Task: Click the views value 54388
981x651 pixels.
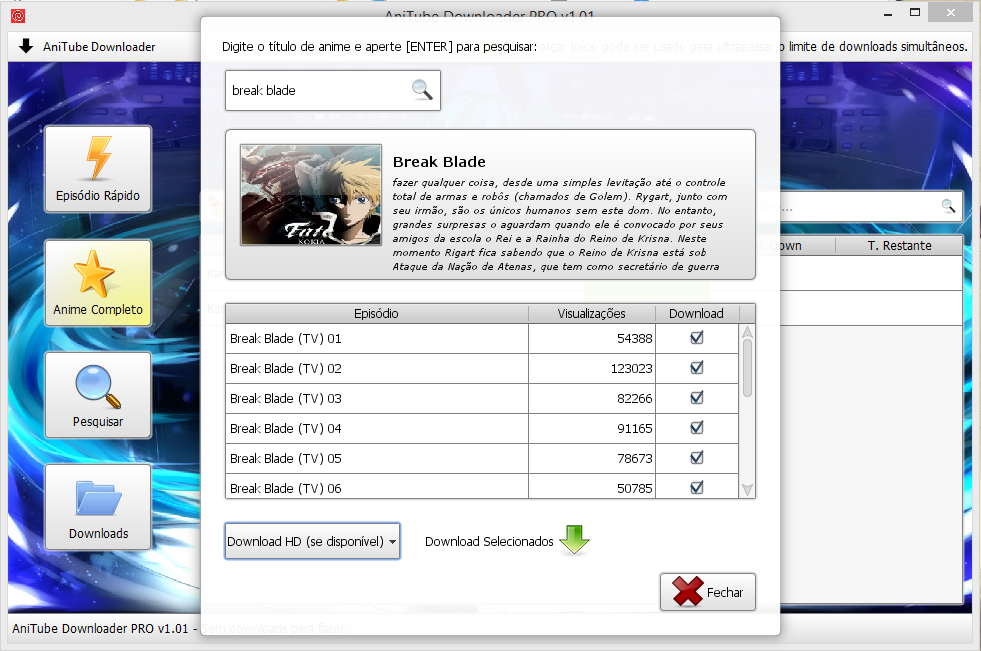Action: [634, 338]
